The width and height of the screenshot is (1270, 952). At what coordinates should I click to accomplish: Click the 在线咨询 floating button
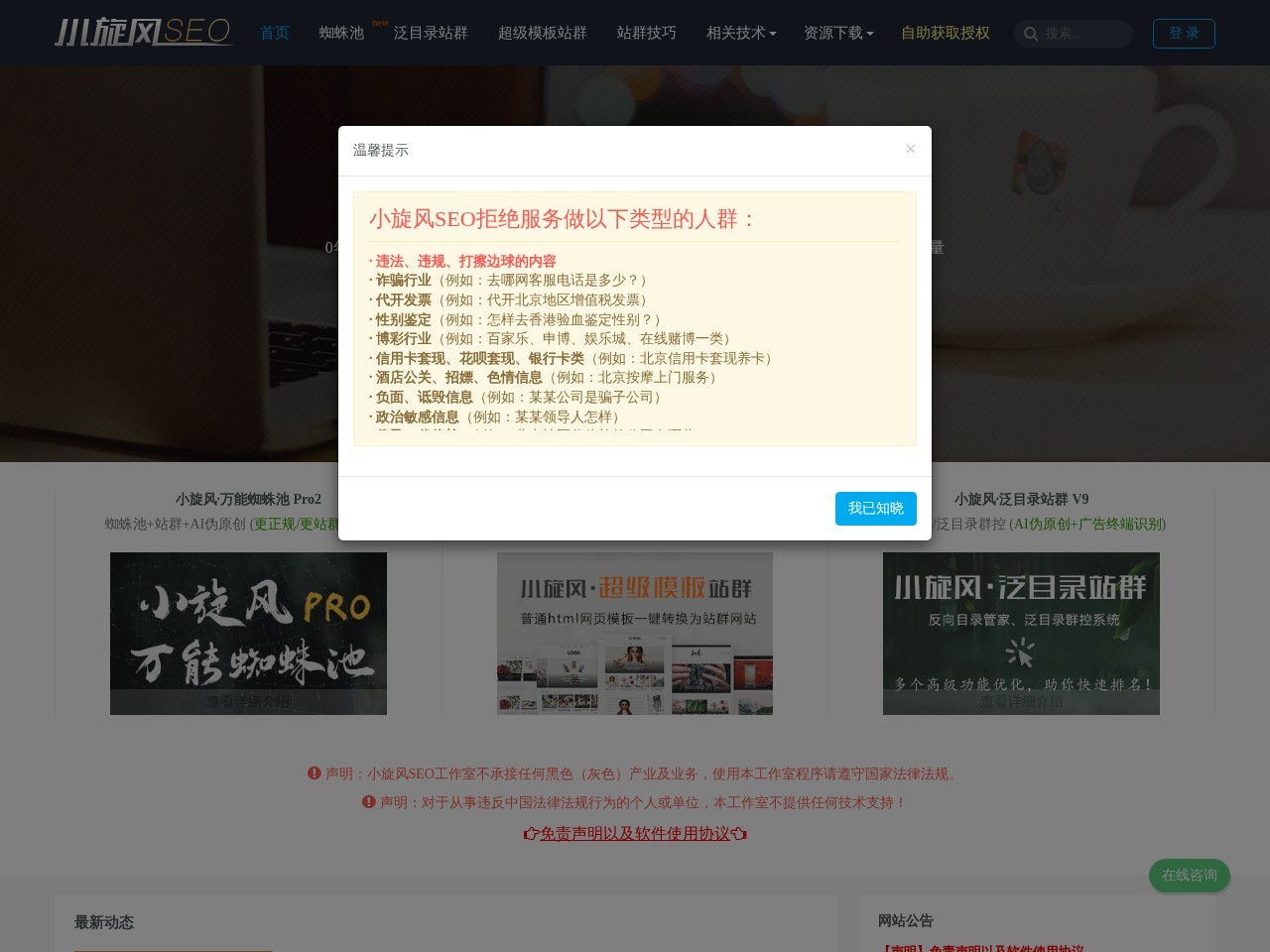(1189, 876)
